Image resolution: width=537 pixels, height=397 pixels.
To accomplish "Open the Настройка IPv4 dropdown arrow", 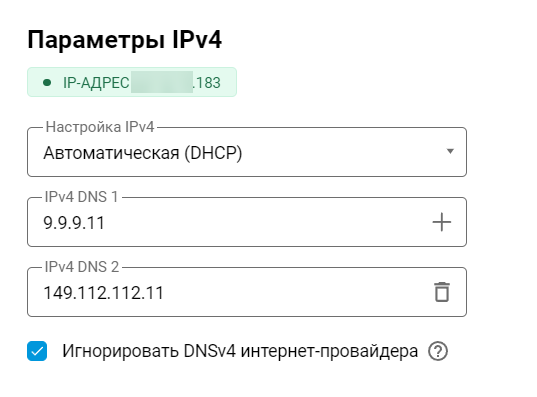I will (450, 151).
